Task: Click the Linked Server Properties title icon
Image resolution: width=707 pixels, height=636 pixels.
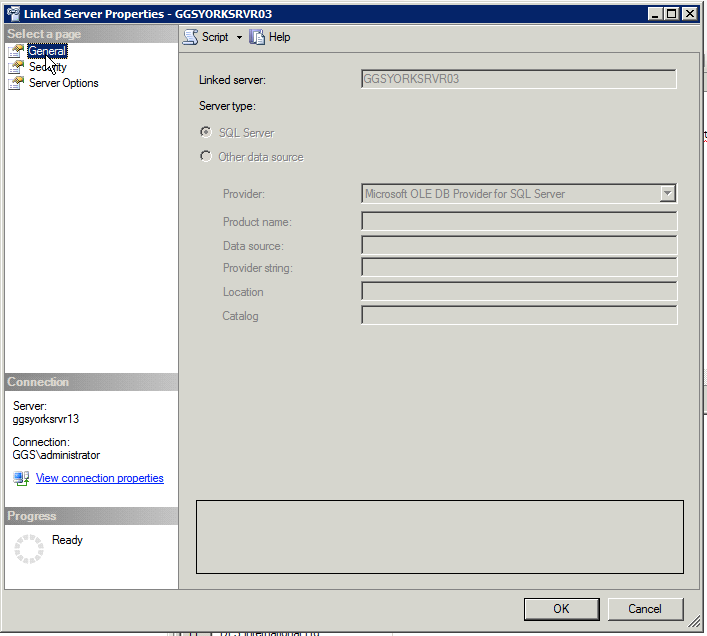Action: (14, 14)
